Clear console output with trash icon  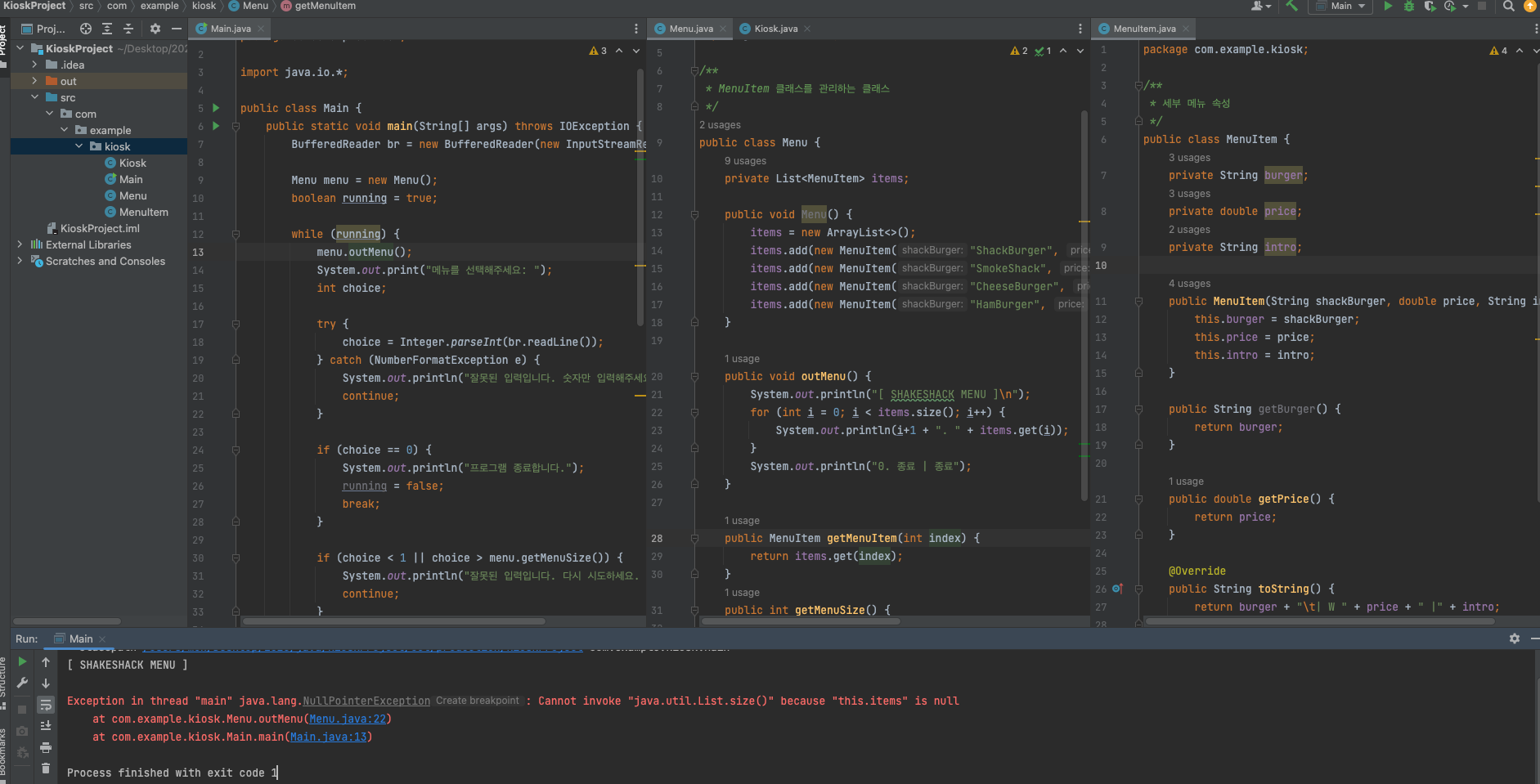click(46, 768)
